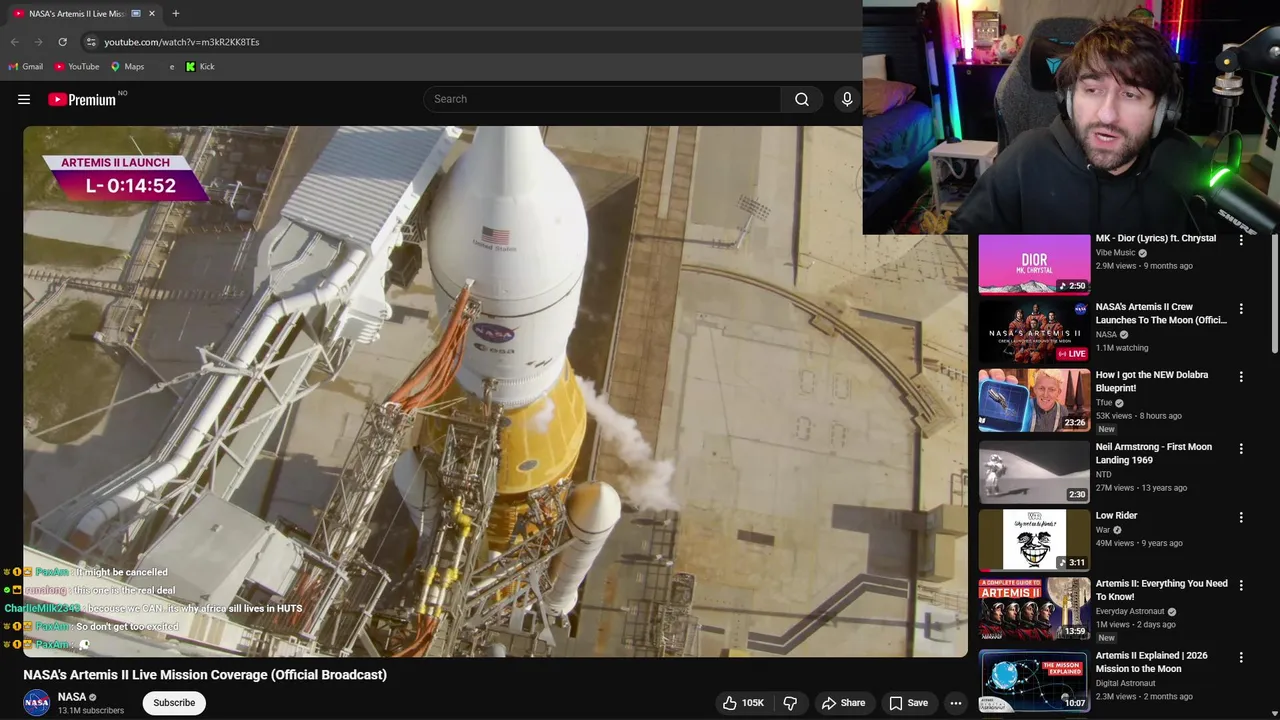This screenshot has width=1280, height=720.
Task: Open the 'Low Rider' video title
Action: coord(1116,516)
